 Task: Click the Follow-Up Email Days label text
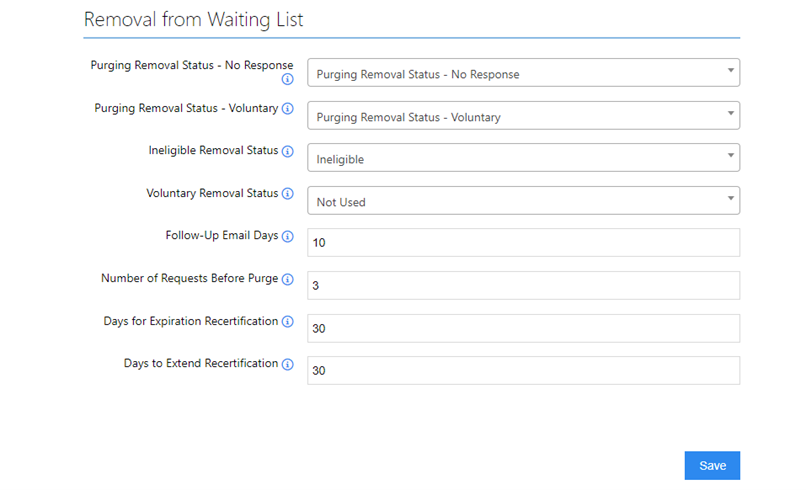(x=221, y=236)
